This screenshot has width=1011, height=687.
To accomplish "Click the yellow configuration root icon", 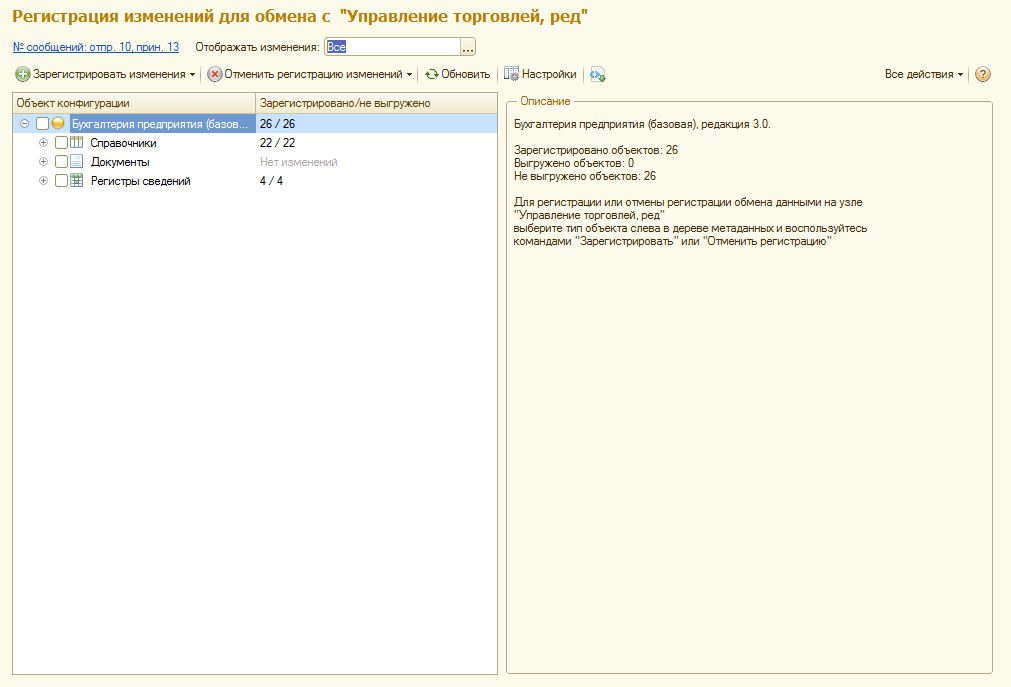I will tap(58, 123).
